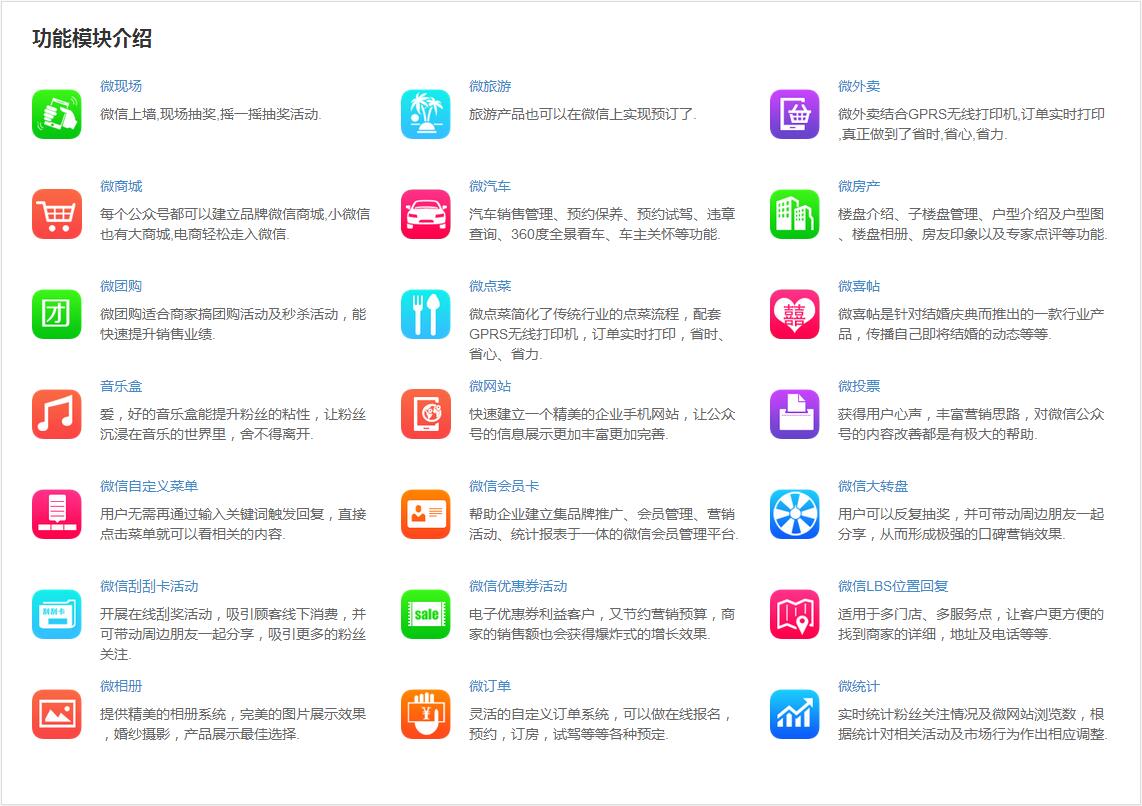Open the 微信LBS位置回复 title link
The width and height of the screenshot is (1142, 806).
coord(893,586)
